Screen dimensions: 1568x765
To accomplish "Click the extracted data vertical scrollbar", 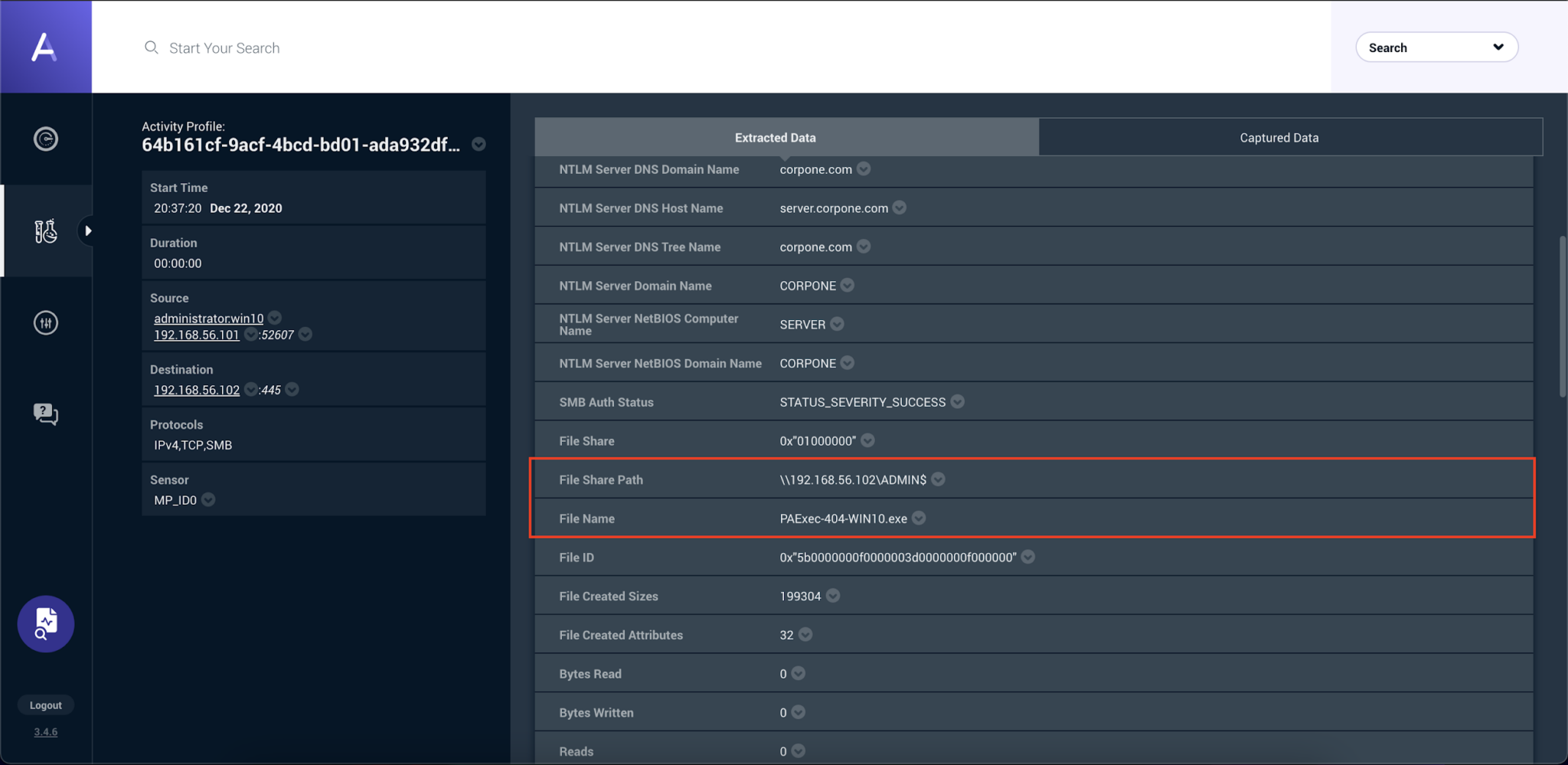I will tap(1562, 315).
